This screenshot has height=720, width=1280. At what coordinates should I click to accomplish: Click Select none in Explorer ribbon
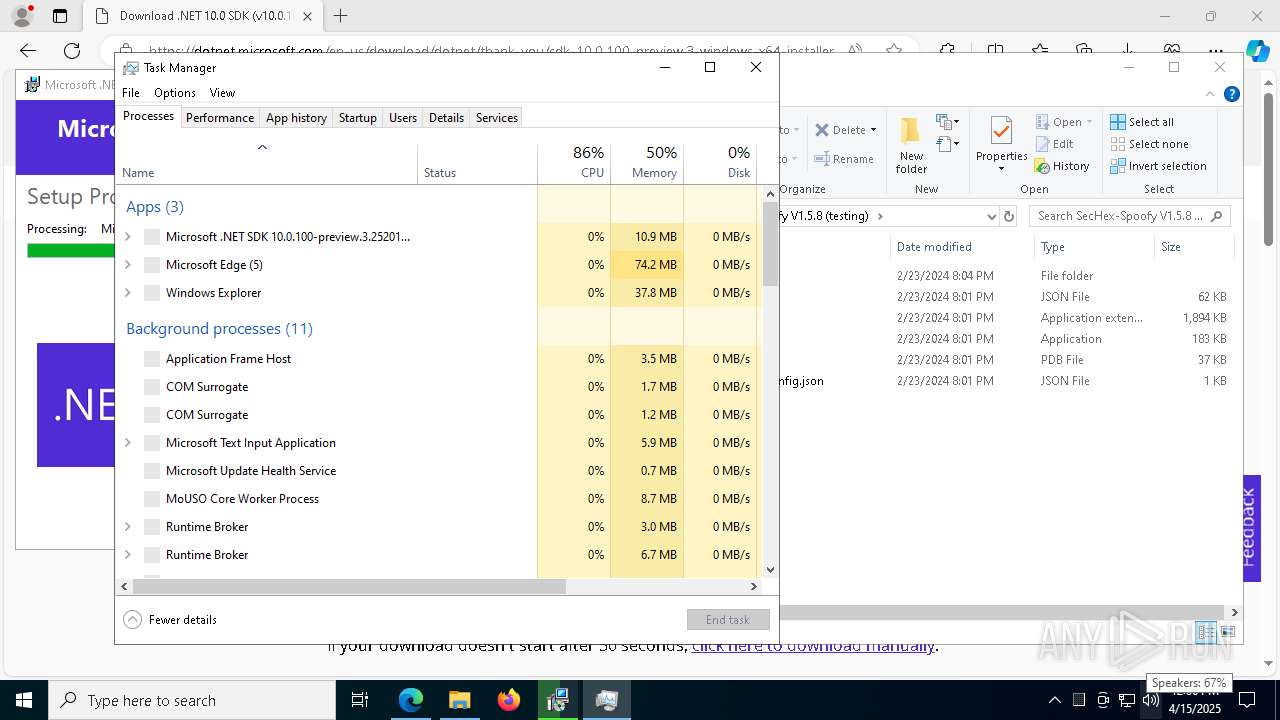[x=1149, y=144]
